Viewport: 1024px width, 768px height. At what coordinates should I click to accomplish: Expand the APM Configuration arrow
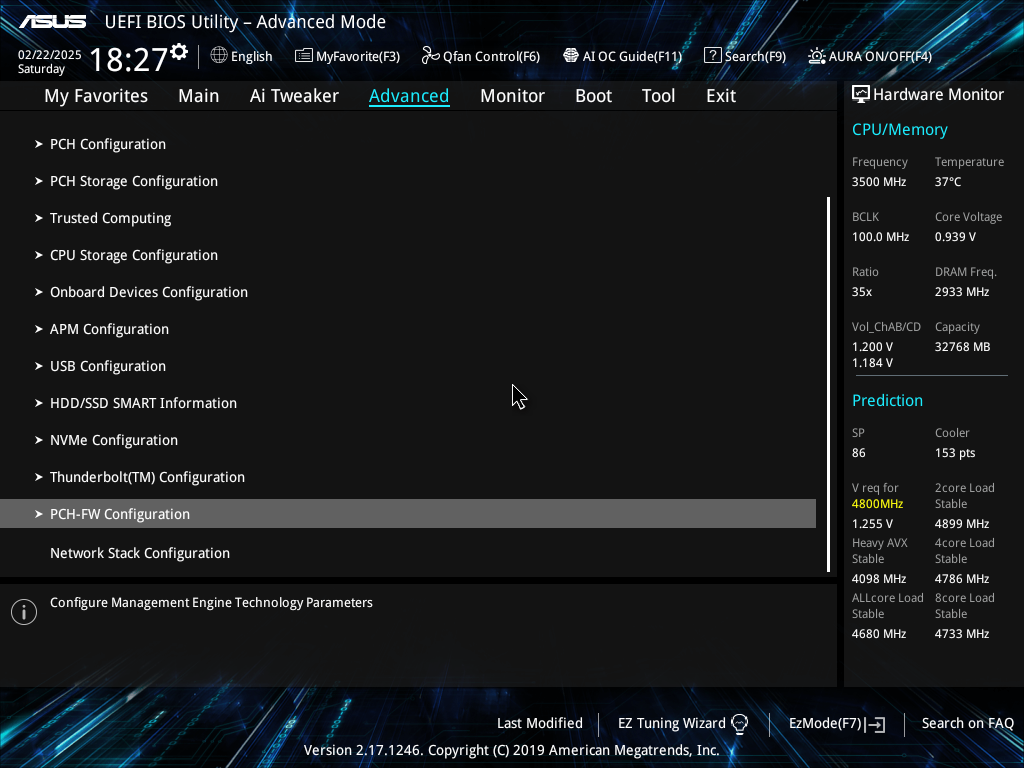pos(39,329)
